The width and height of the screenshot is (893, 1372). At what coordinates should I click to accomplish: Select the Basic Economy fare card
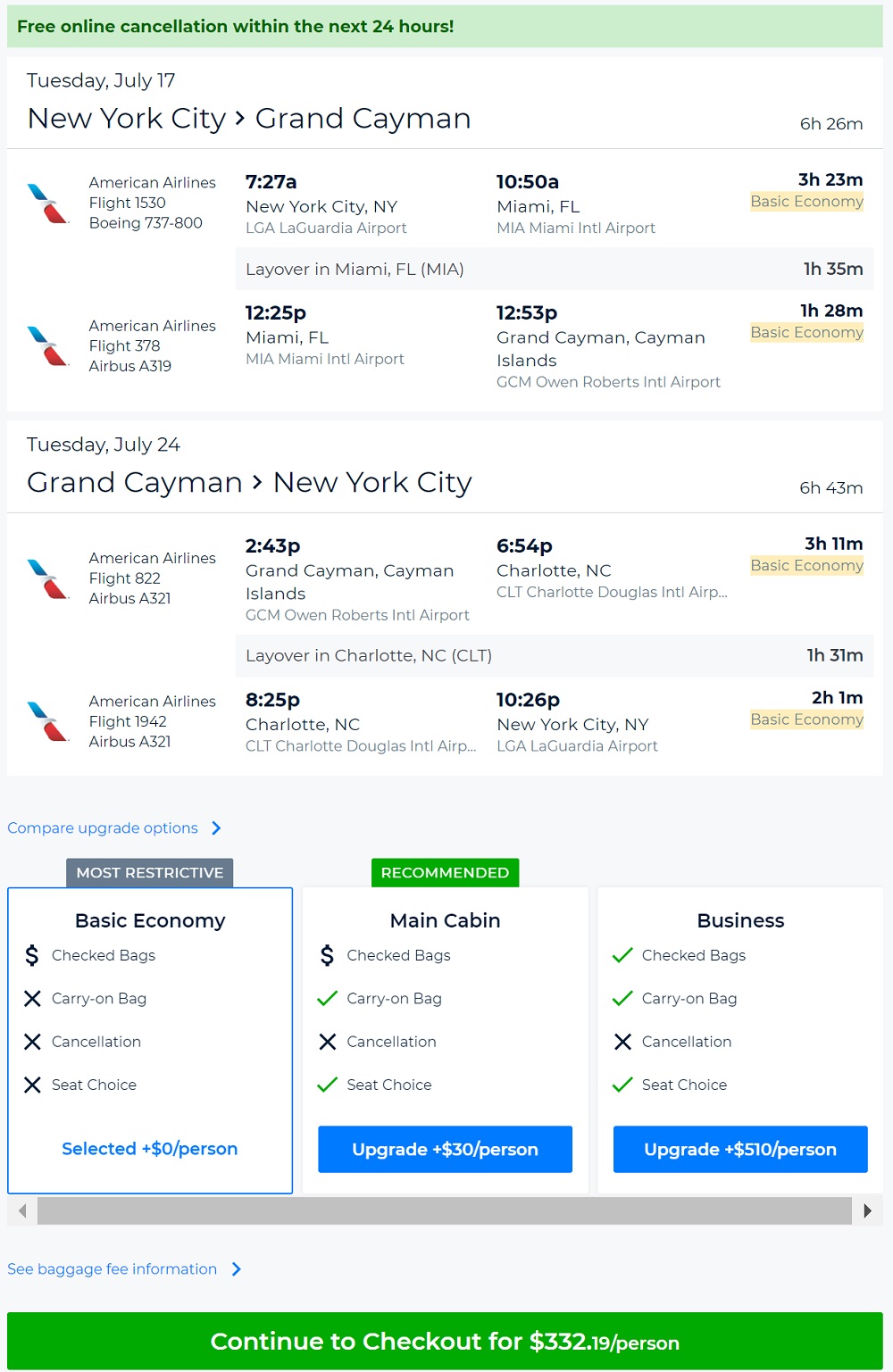[150, 921]
